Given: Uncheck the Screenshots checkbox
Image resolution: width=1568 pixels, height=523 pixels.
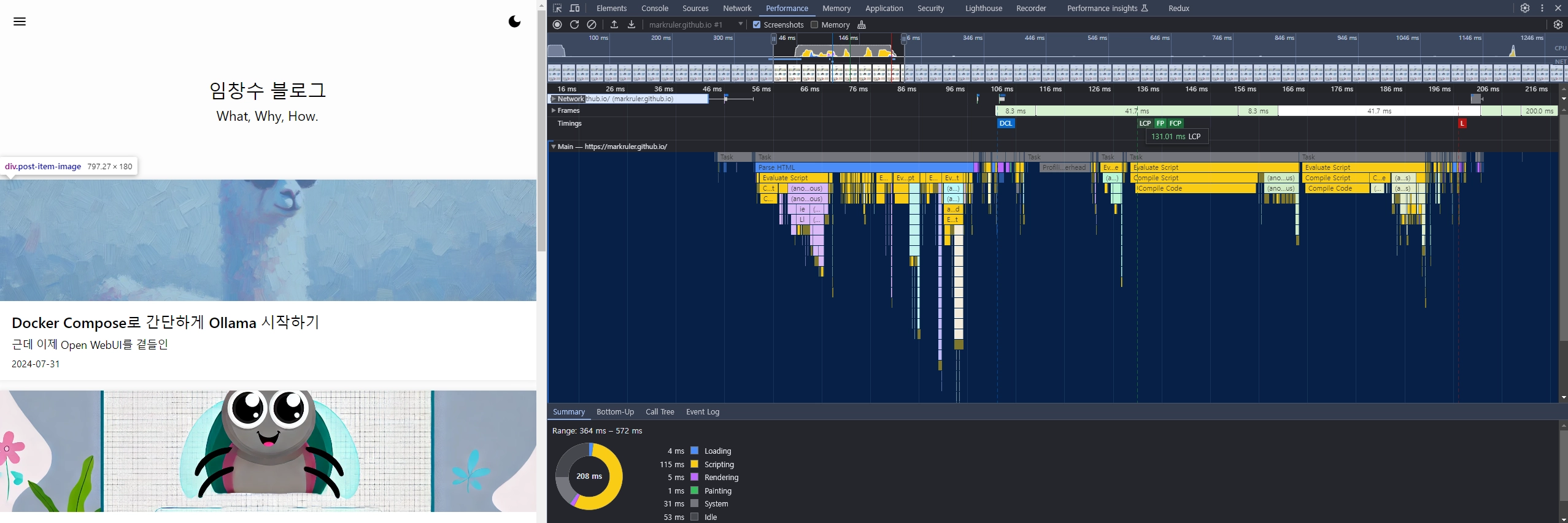Looking at the screenshot, I should (757, 25).
